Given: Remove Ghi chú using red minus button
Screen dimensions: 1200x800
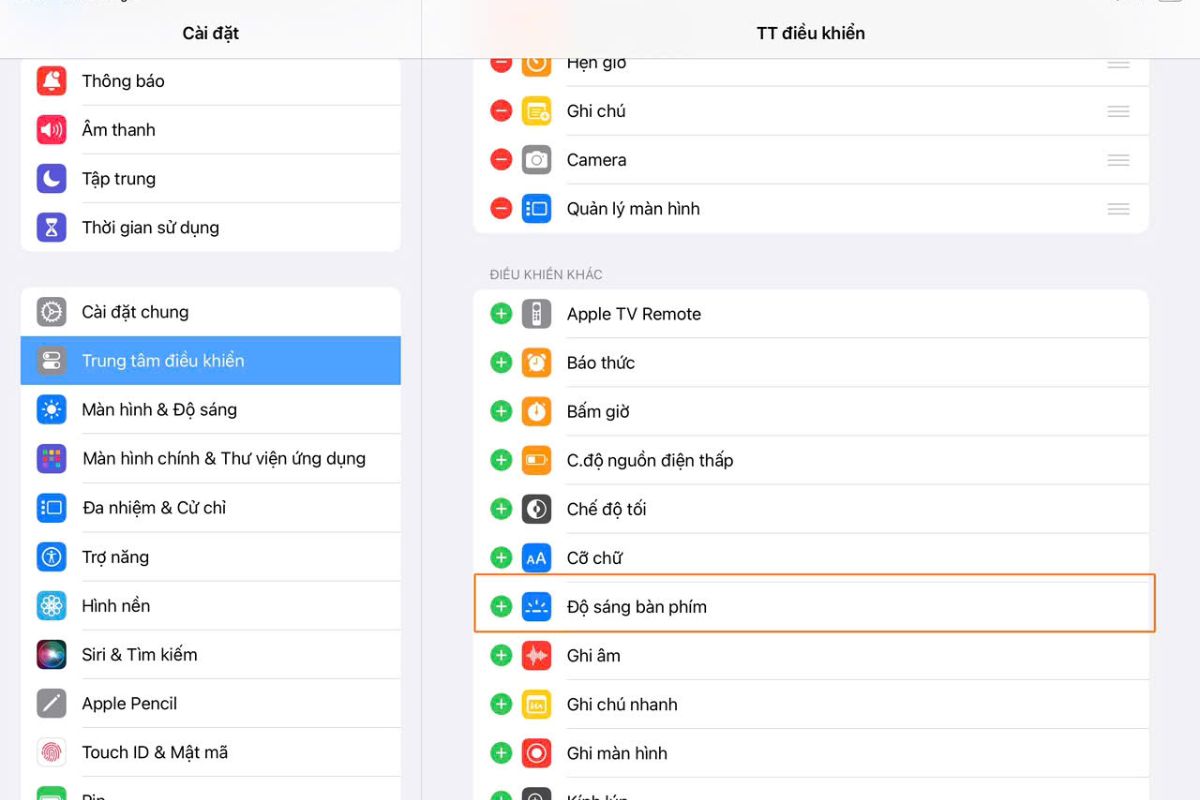Looking at the screenshot, I should (x=501, y=111).
